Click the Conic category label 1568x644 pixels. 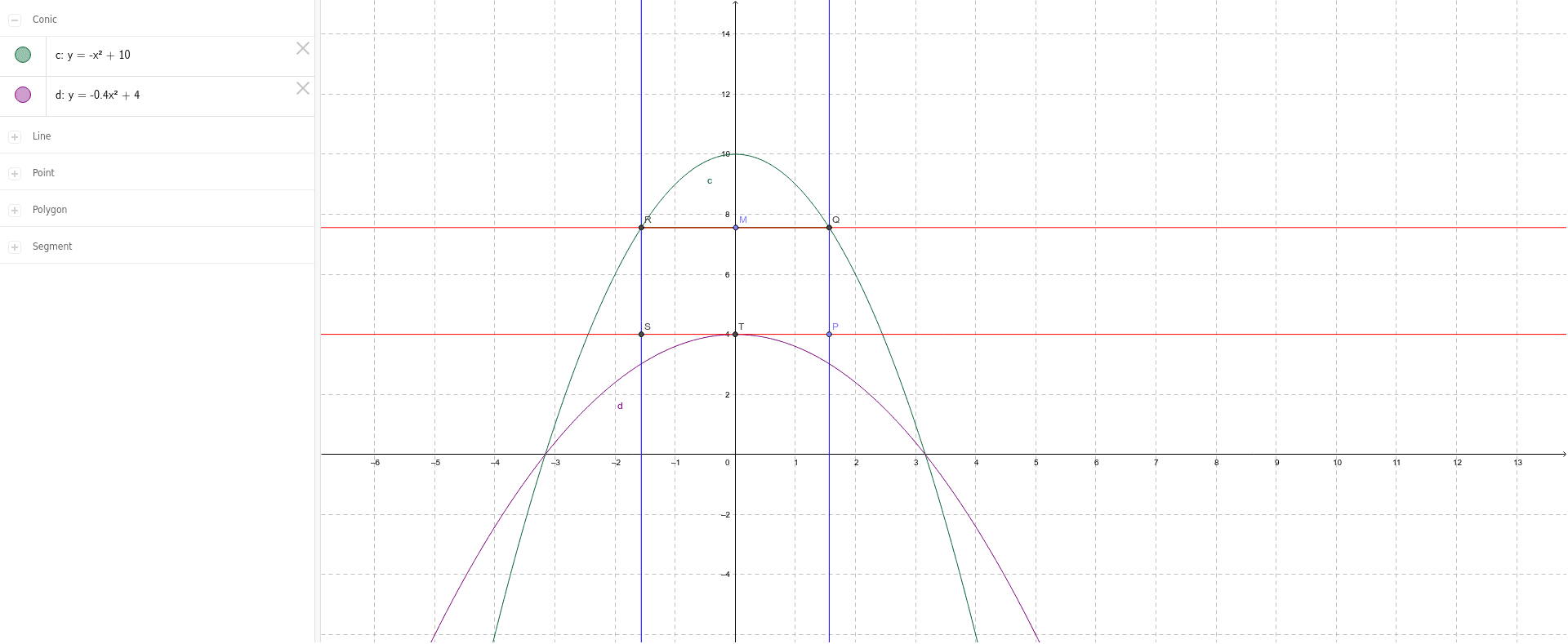[45, 20]
